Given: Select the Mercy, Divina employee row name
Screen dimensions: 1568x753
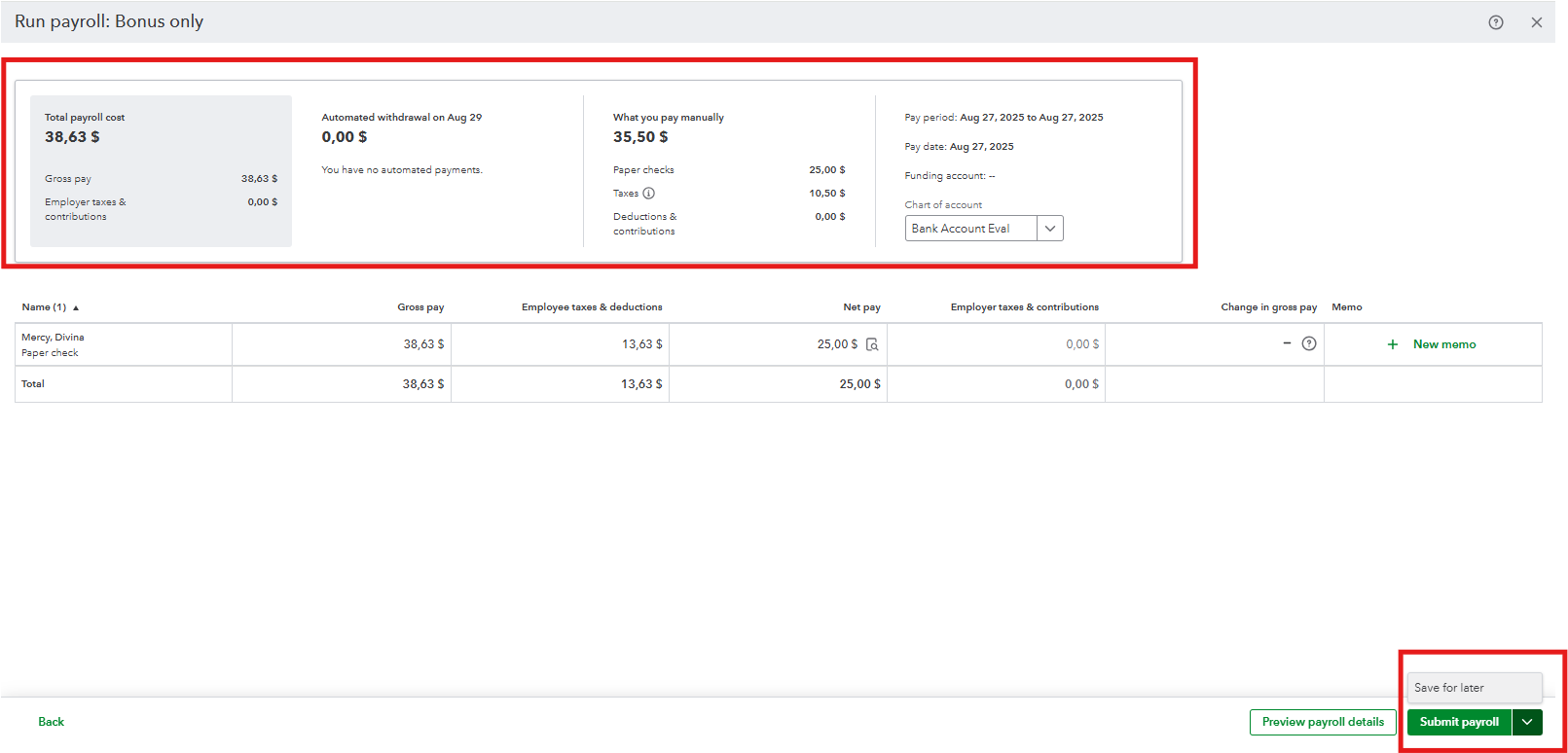Looking at the screenshot, I should (53, 338).
